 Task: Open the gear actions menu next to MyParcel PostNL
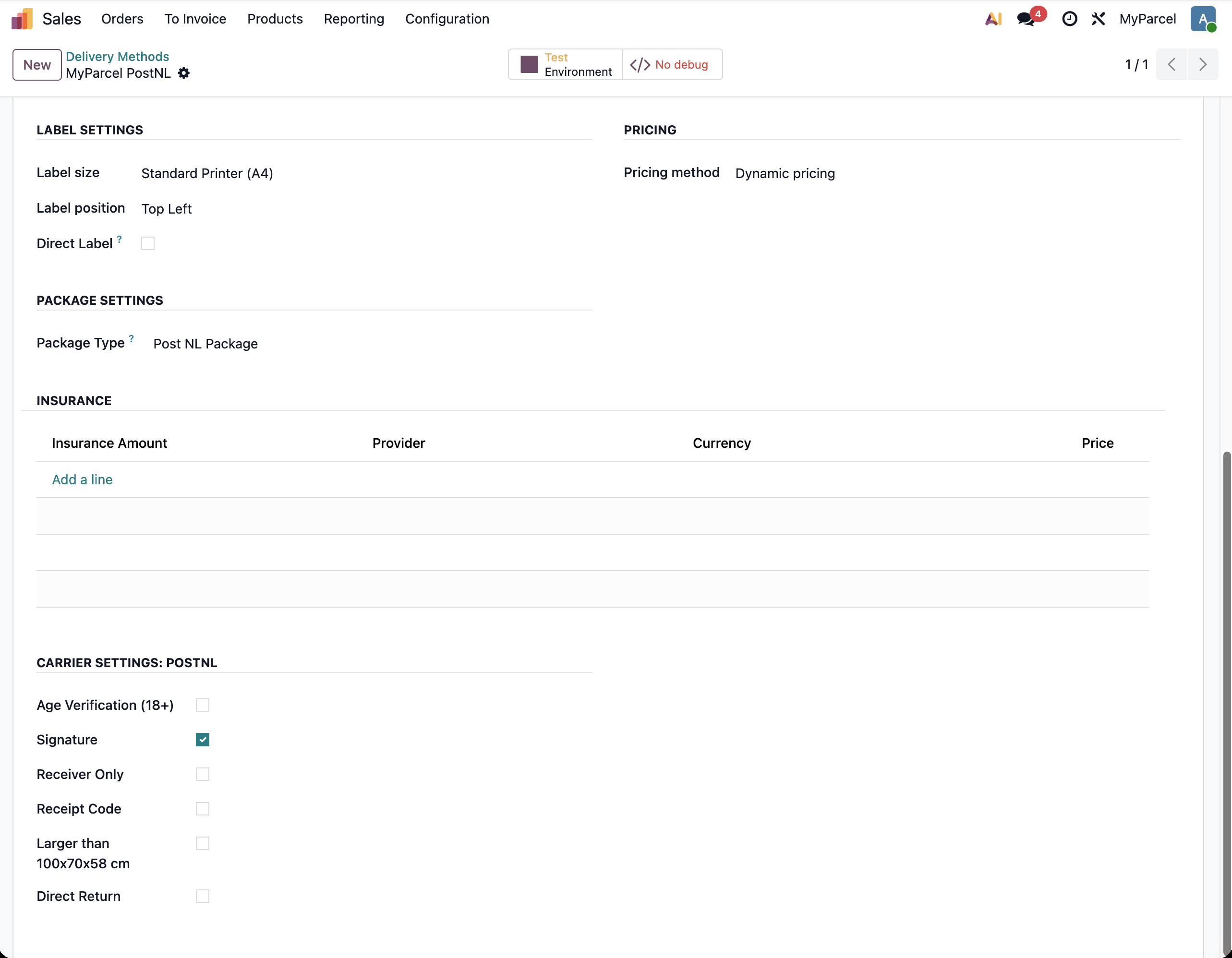[x=184, y=73]
